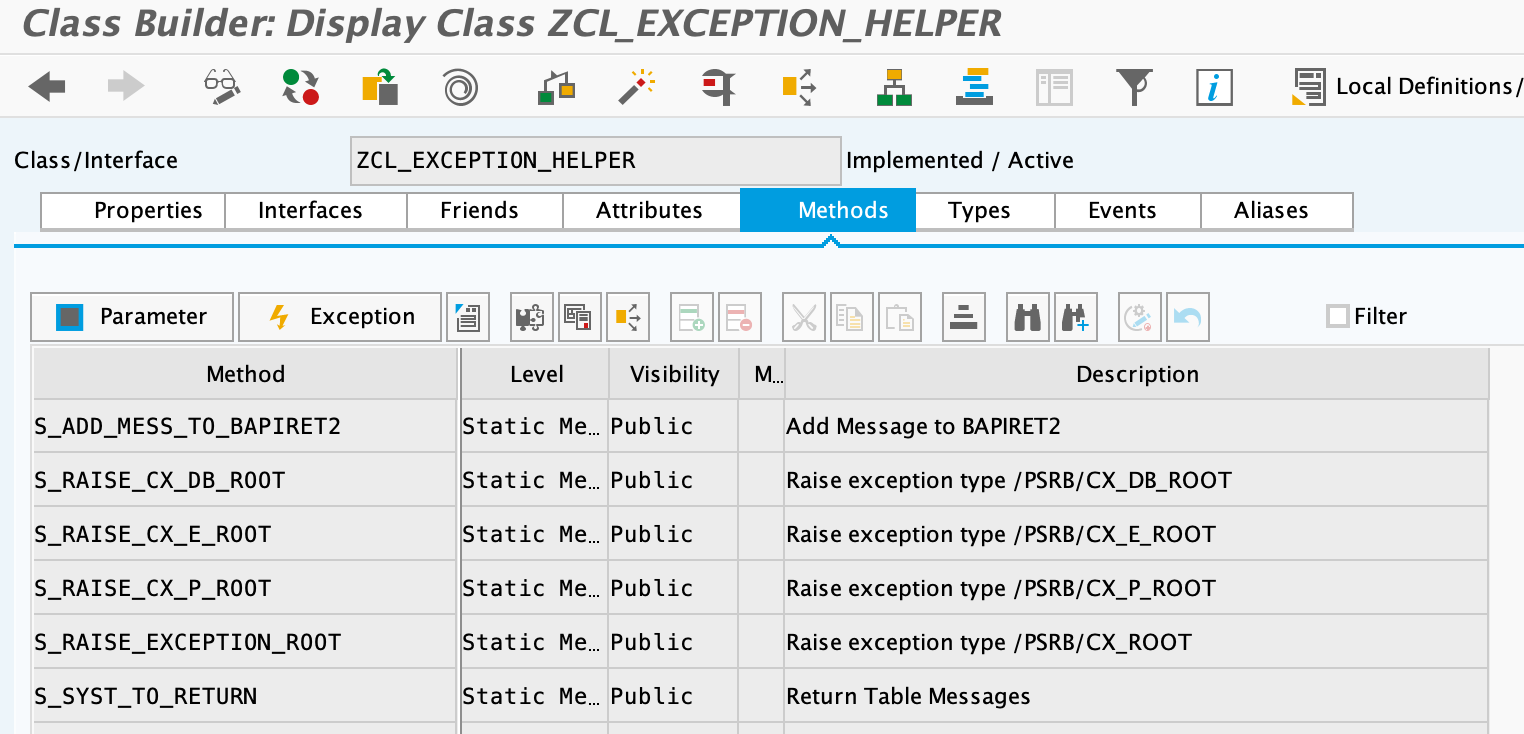Click description 'Add Message to BAPIRET2'
Screen dimensions: 1524x734
pyautogui.click(x=923, y=427)
